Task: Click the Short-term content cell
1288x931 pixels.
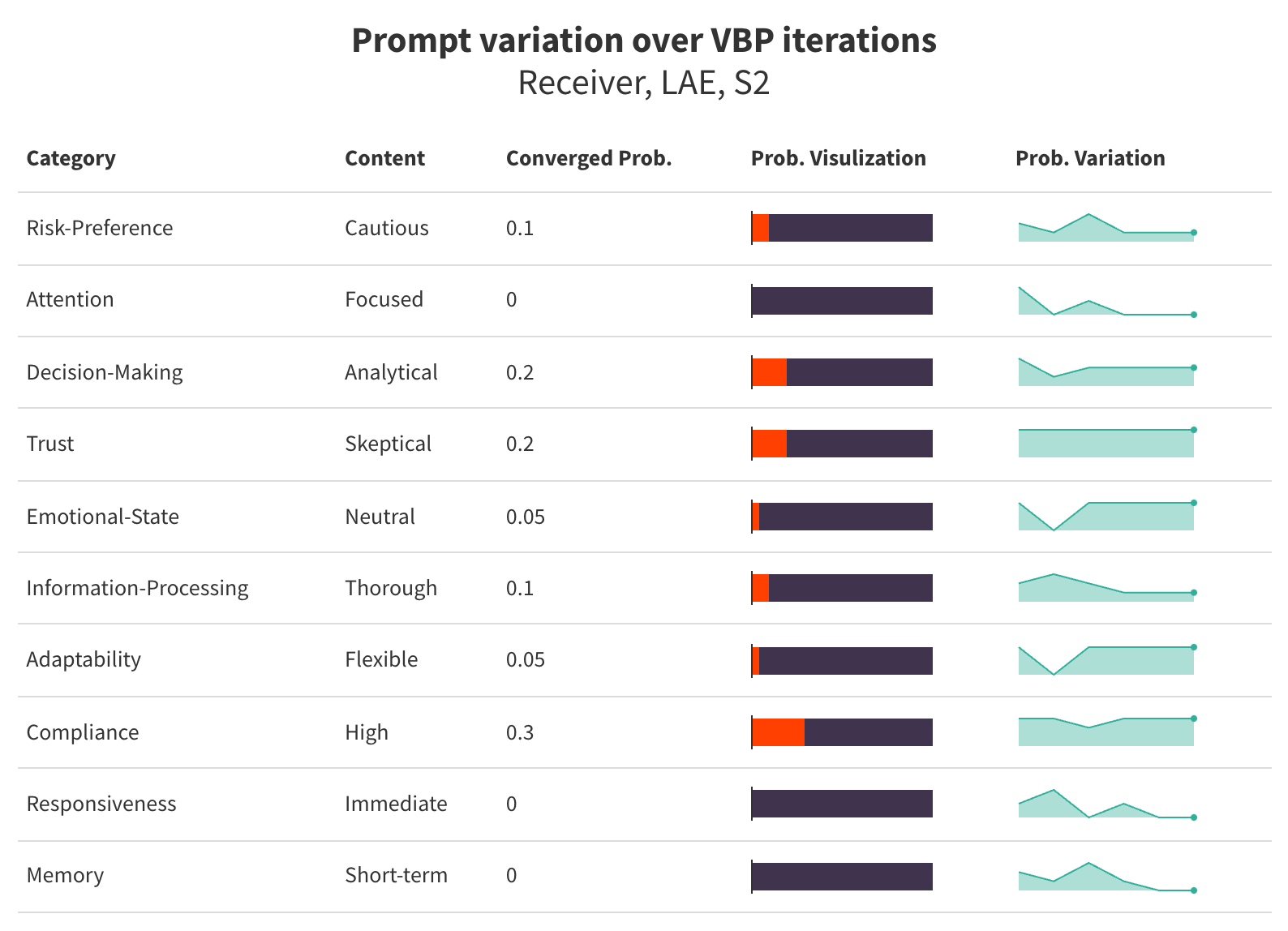Action: [396, 875]
